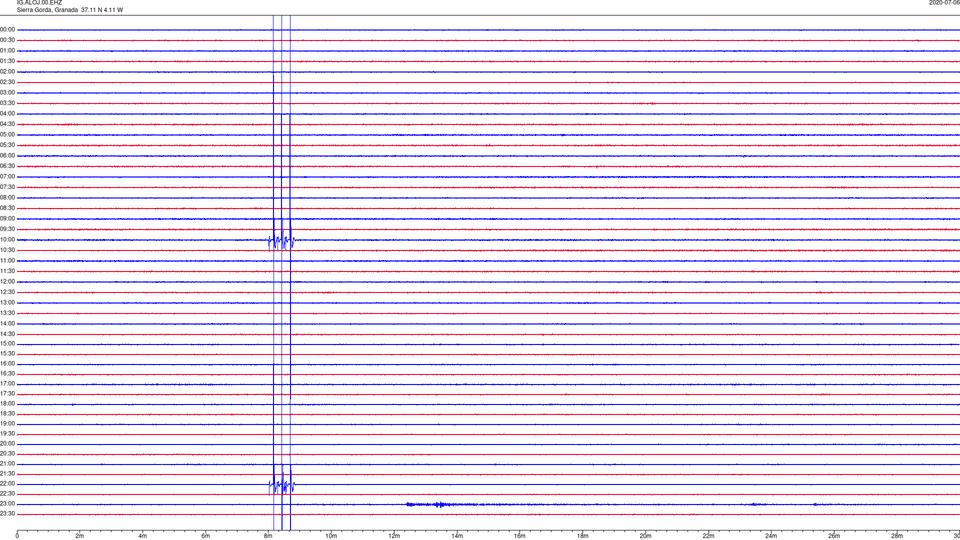Viewport: 960px width, 540px height.
Task: Pick the 09:30 time label
Action: coord(7,229)
